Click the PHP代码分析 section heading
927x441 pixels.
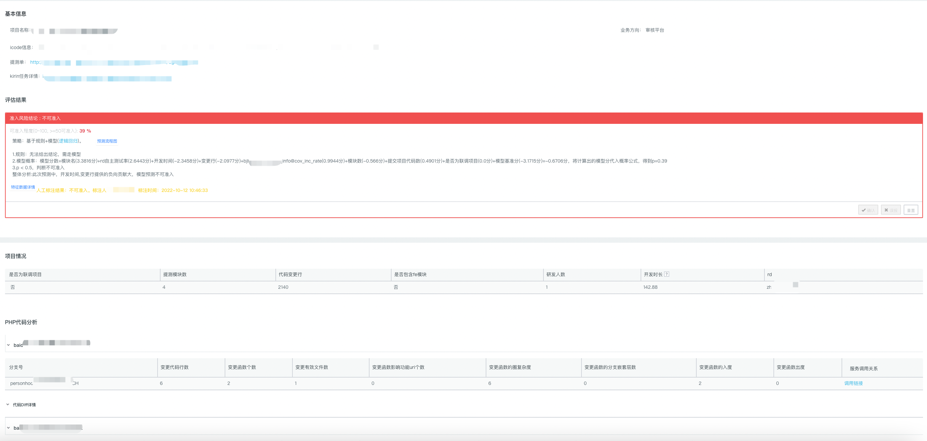click(x=21, y=322)
